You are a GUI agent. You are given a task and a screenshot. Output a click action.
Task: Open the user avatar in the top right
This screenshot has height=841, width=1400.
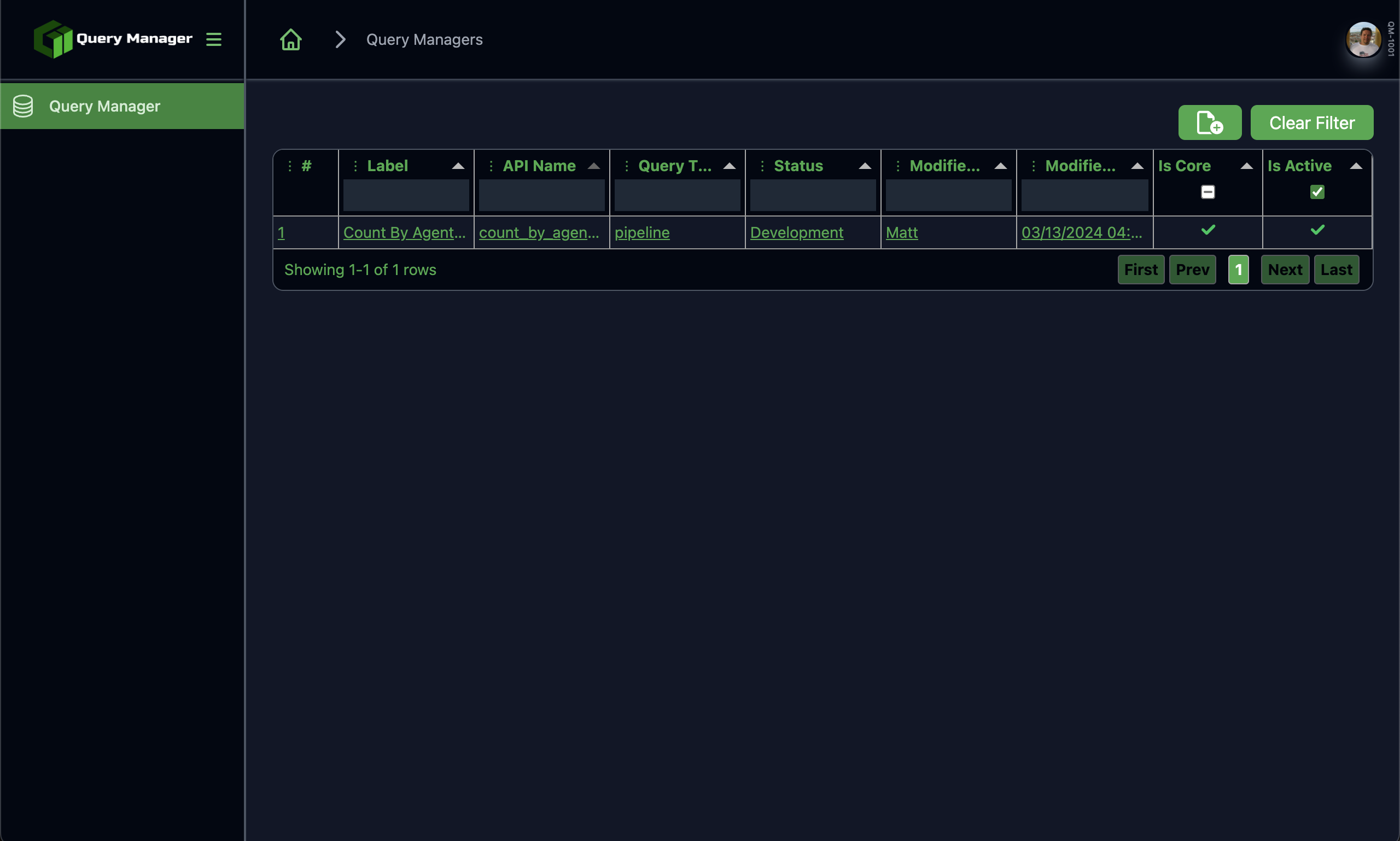pyautogui.click(x=1363, y=39)
